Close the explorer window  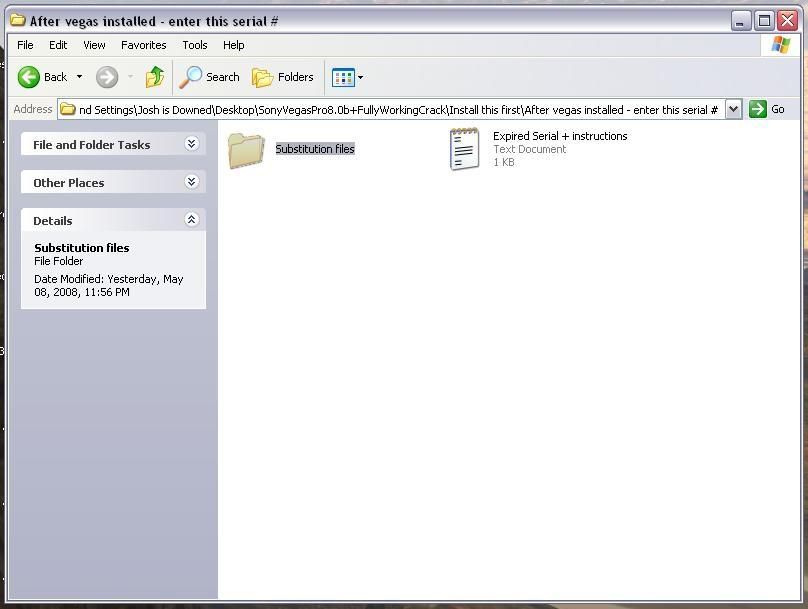click(787, 21)
